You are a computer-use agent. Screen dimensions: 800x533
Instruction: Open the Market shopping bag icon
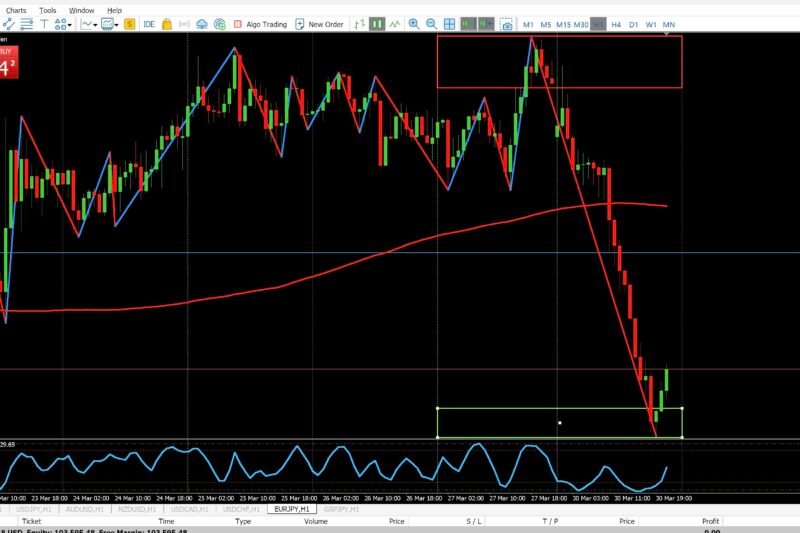(167, 24)
